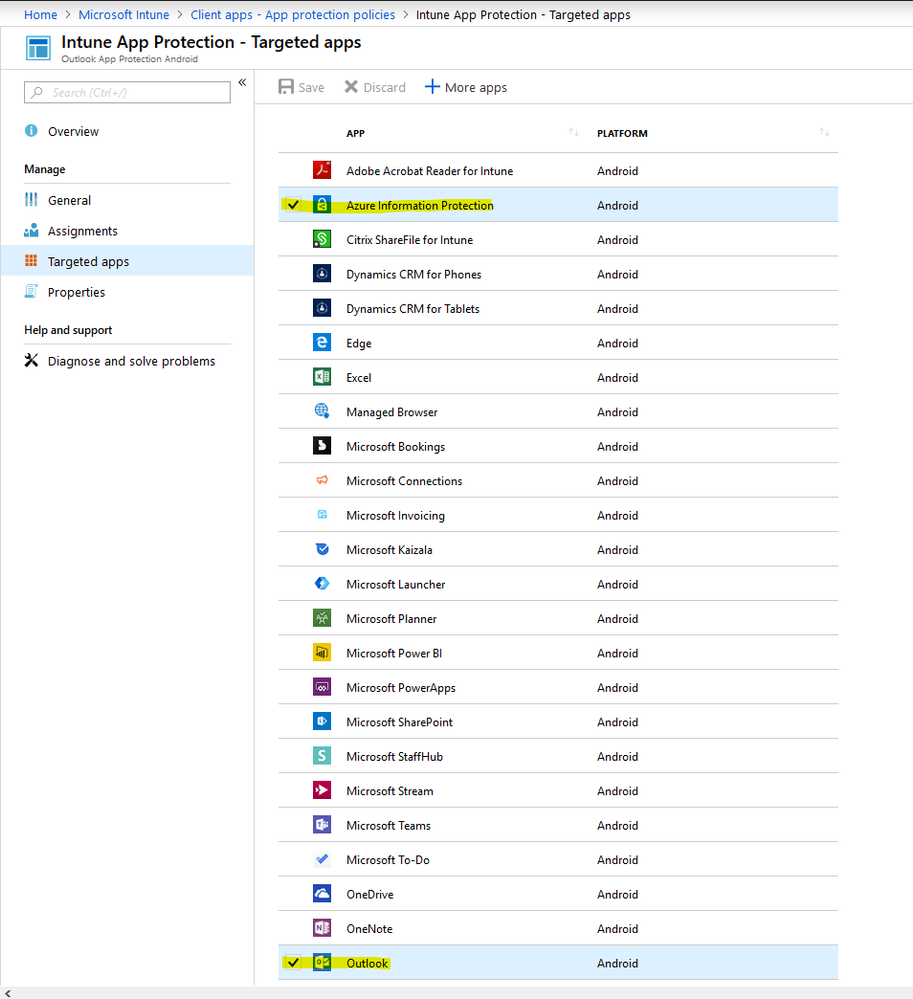Click the Adobe Acrobat Reader app icon

322,170
